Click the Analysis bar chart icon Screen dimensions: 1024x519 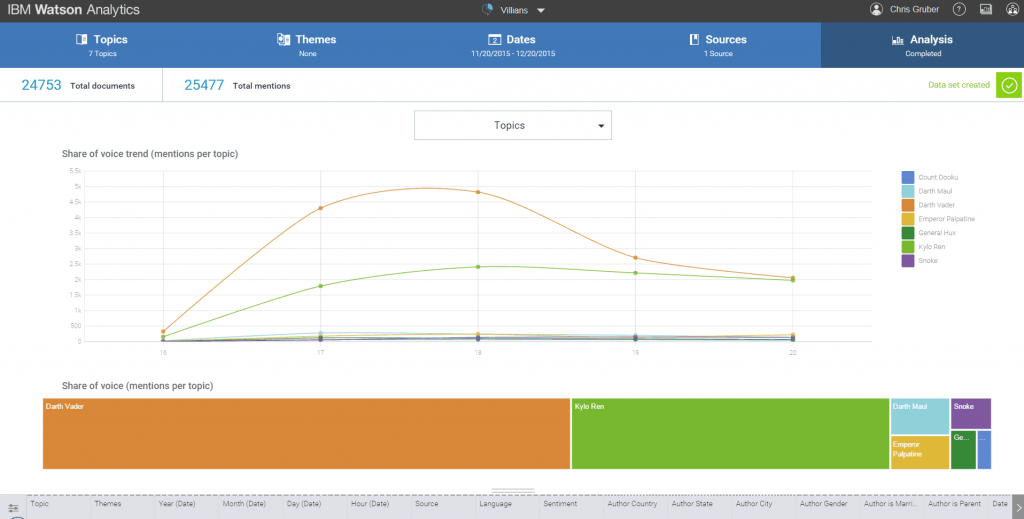(x=898, y=40)
